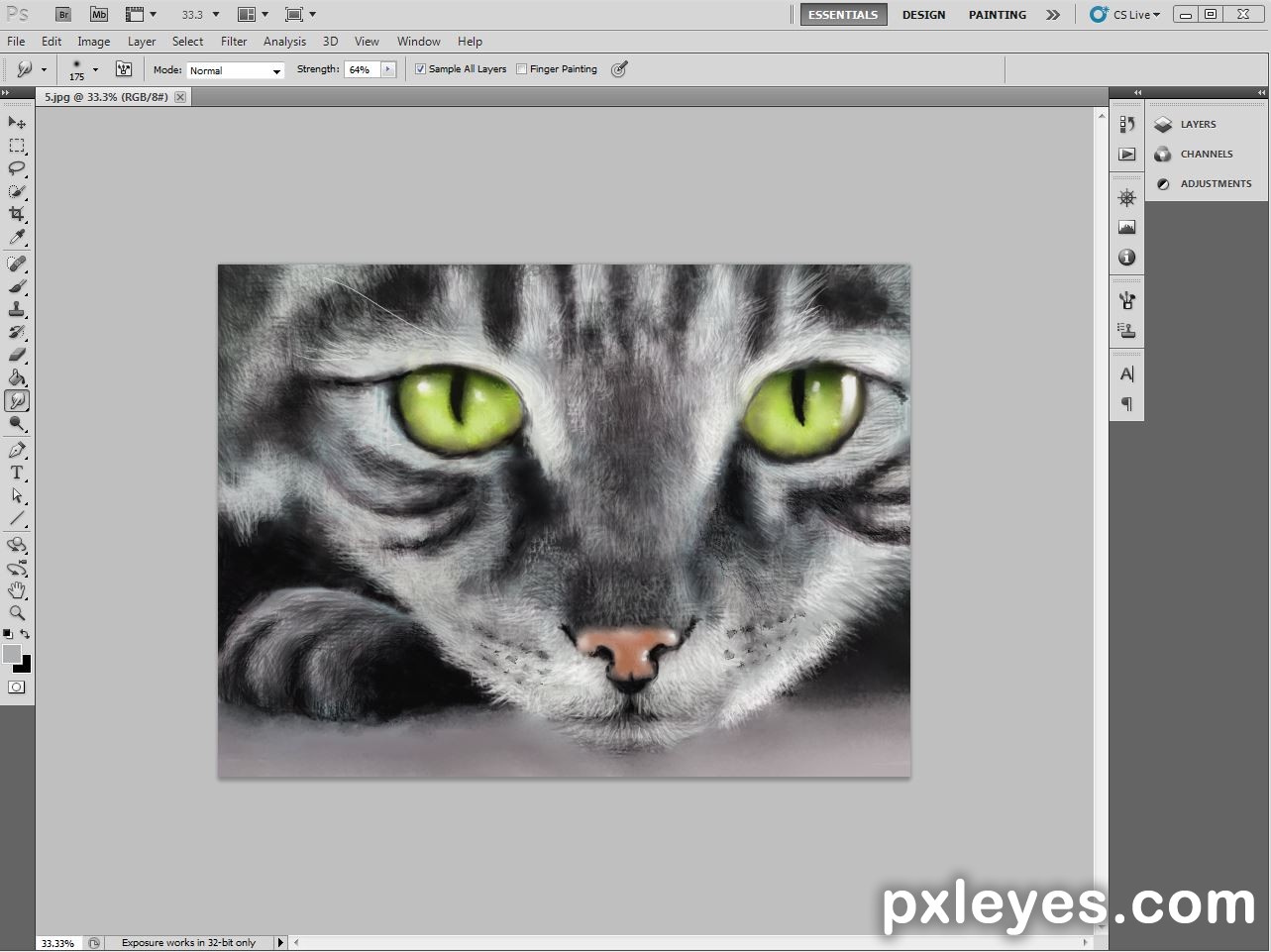Switch to the Design workspace
This screenshot has width=1271, height=952.
(x=923, y=15)
